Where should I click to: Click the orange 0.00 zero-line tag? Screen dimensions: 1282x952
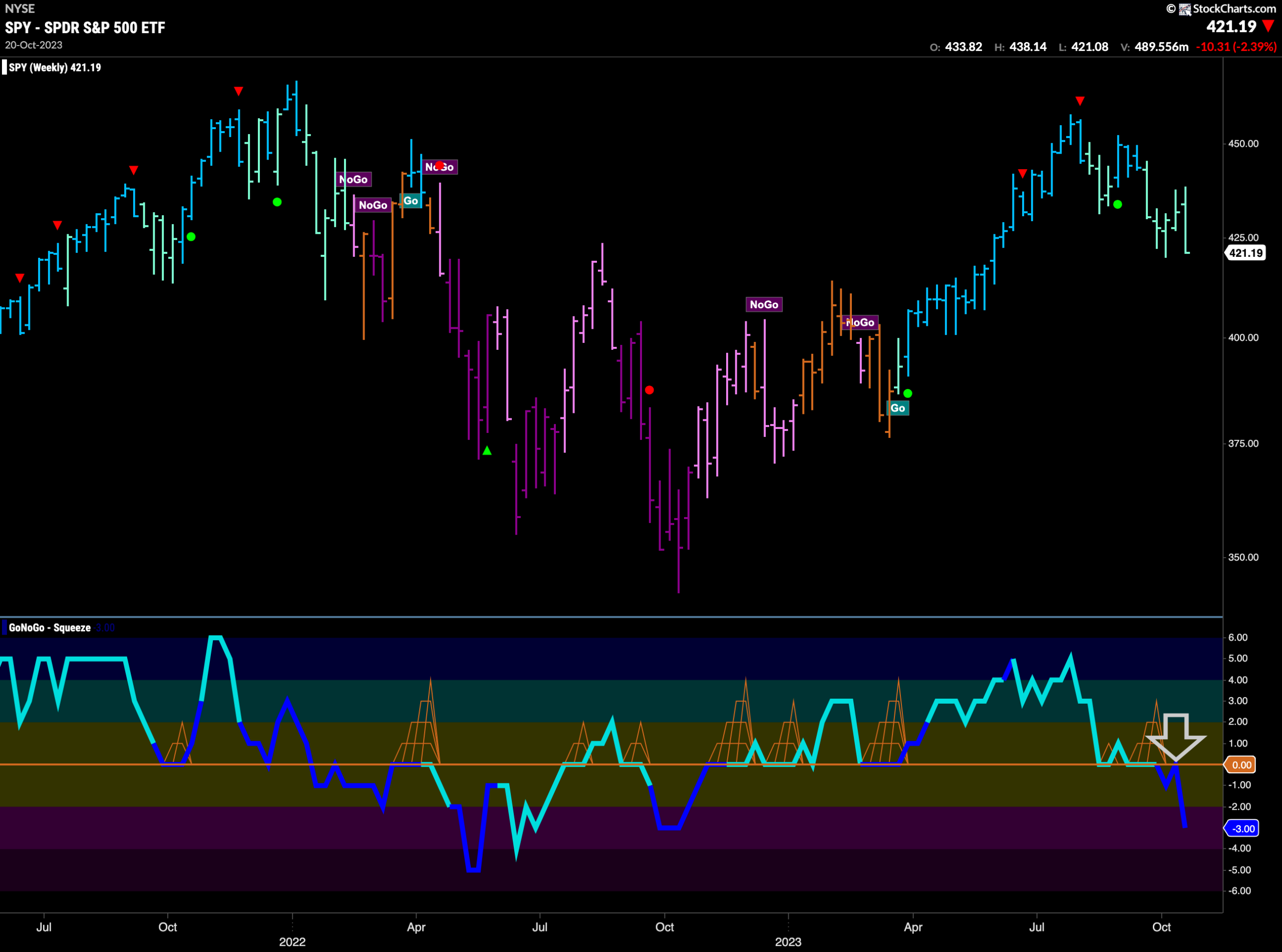[1240, 764]
